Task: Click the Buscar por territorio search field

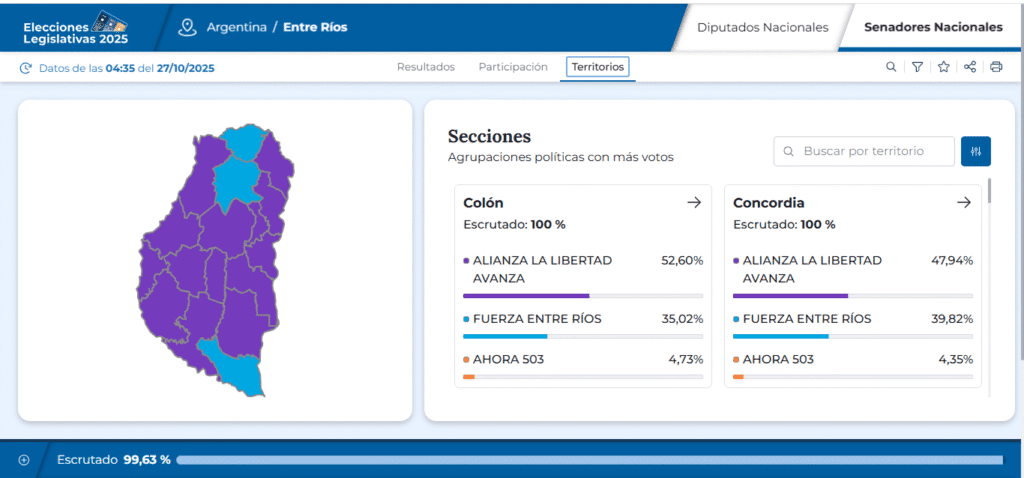Action: pos(865,152)
